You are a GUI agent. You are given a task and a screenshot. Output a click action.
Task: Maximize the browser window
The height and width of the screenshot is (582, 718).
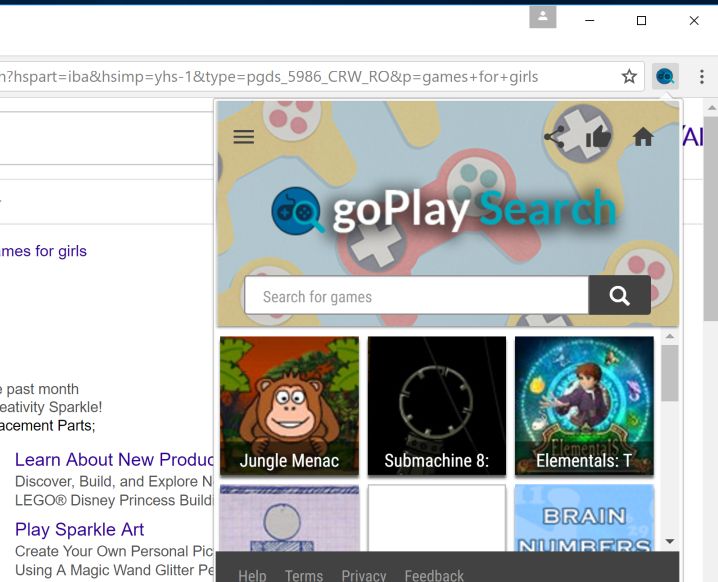[x=642, y=21]
